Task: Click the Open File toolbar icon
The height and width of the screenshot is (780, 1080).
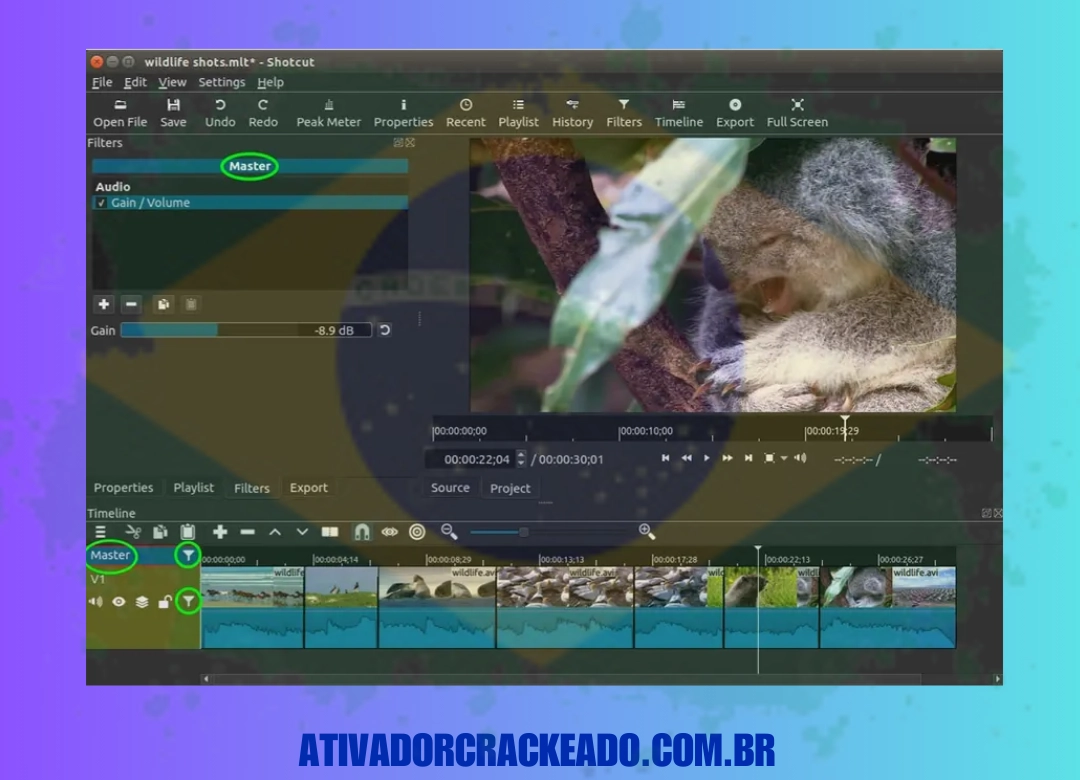Action: [x=120, y=113]
